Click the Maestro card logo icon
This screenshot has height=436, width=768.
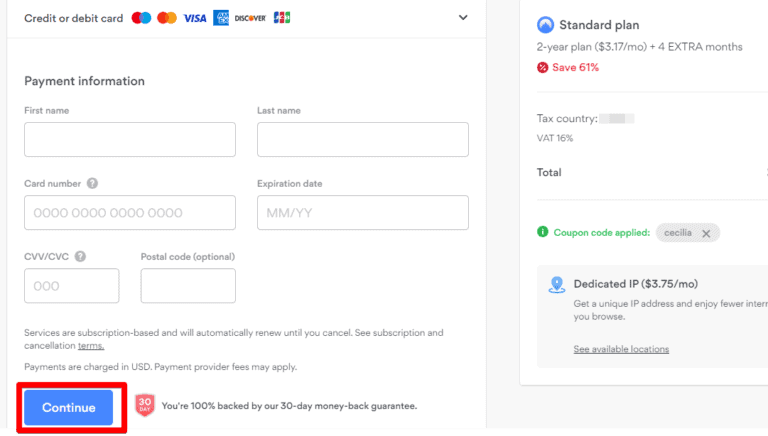(x=141, y=18)
